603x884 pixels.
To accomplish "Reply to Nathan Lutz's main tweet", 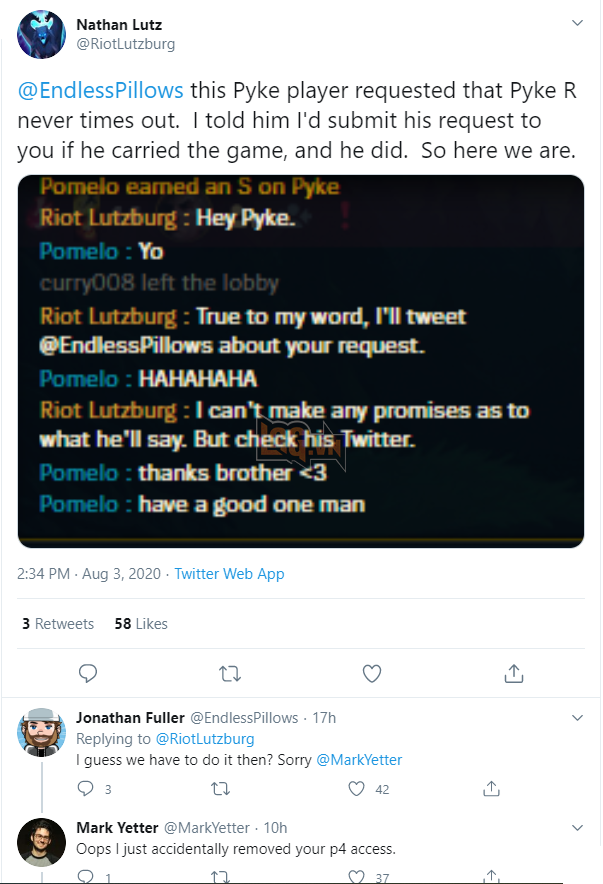I will (88, 673).
